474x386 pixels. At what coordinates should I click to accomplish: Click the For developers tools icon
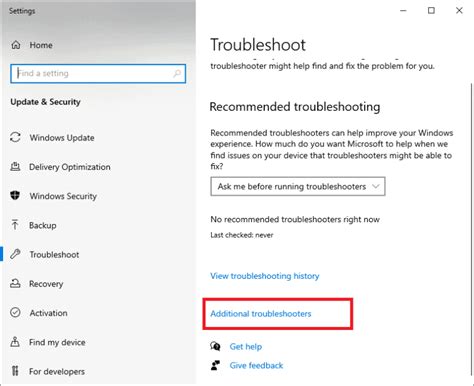point(15,371)
